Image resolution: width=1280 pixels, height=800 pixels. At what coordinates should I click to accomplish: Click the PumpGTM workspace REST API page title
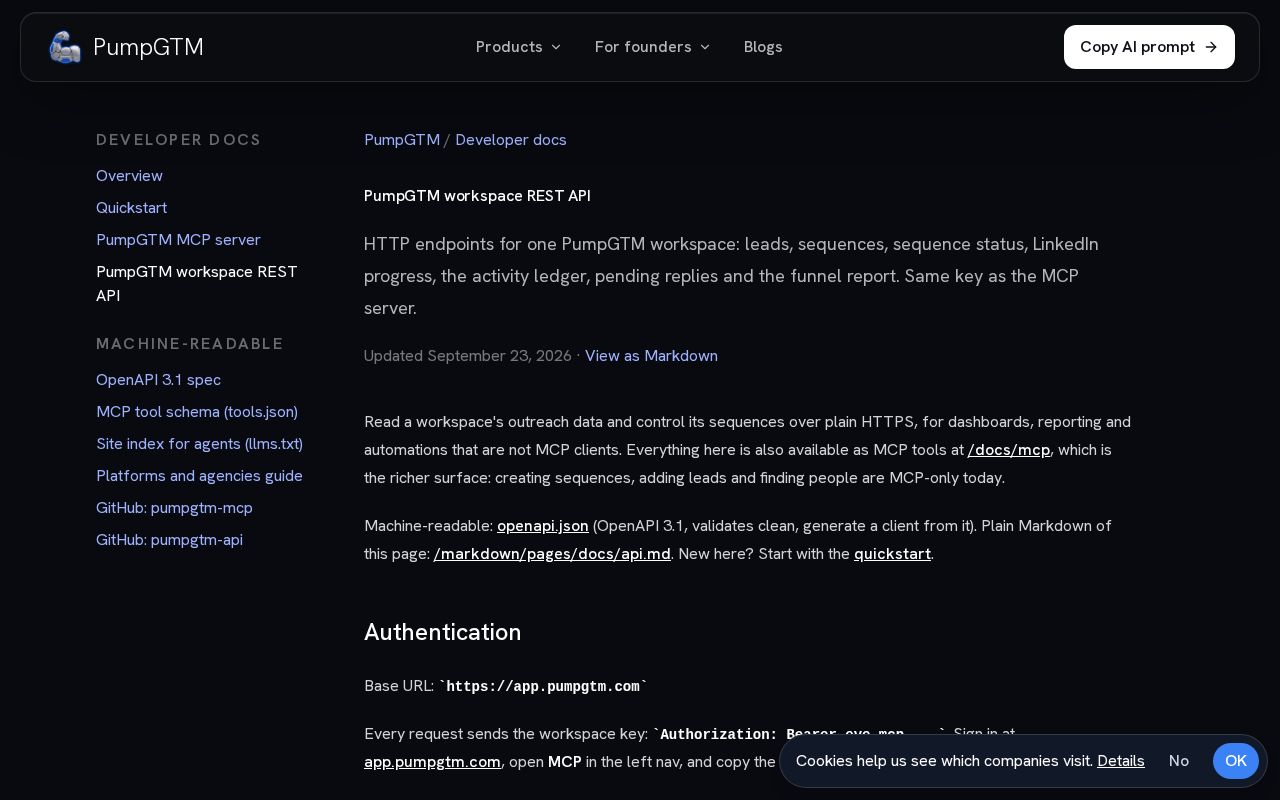477,196
